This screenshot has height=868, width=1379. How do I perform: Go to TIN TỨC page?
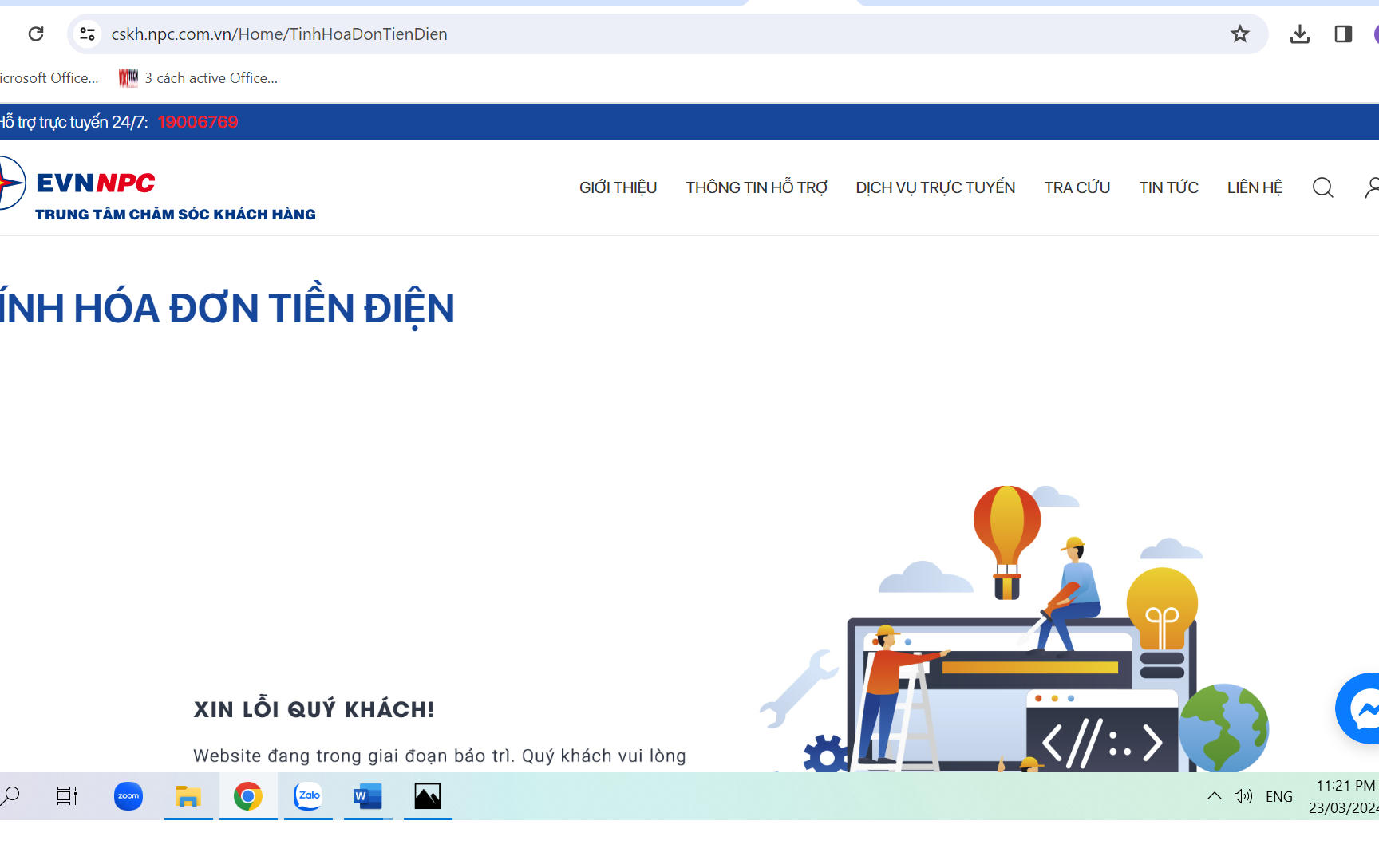[x=1168, y=187]
